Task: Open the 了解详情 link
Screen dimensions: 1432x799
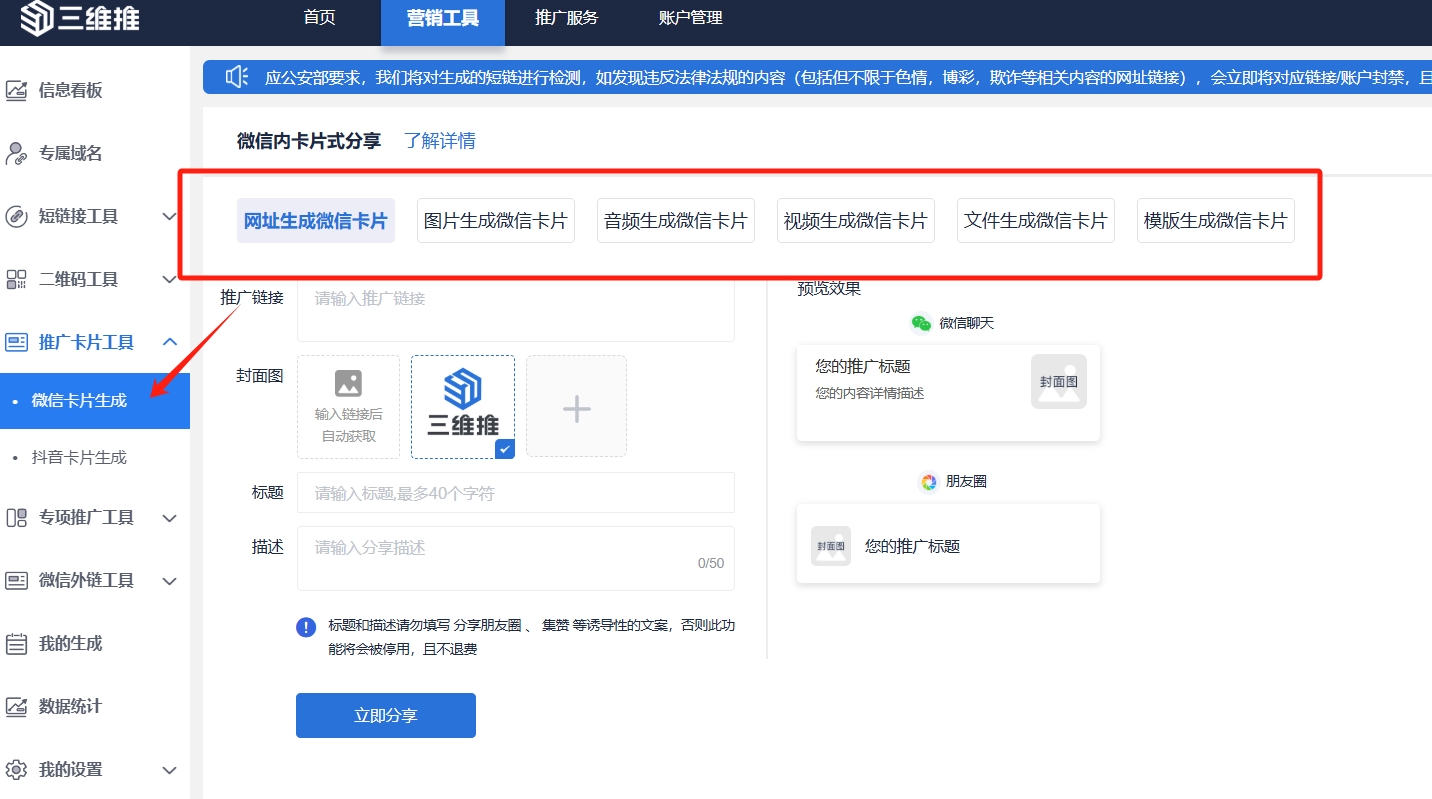Action: tap(440, 141)
